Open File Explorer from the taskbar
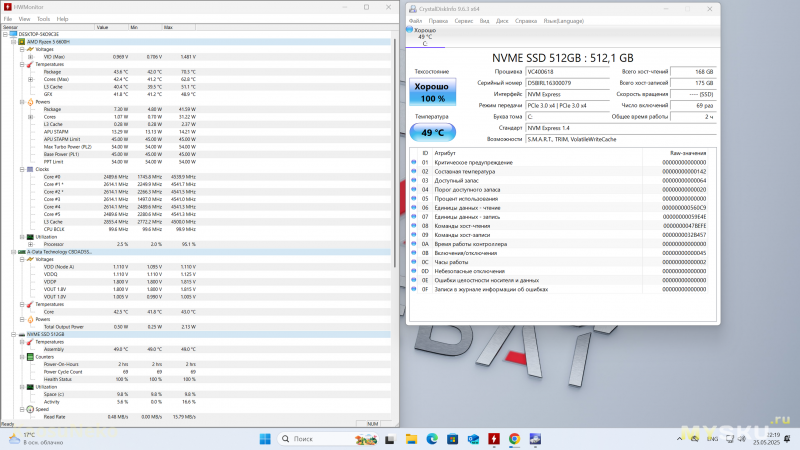Screen dimensions: 800x450 tap(411, 439)
